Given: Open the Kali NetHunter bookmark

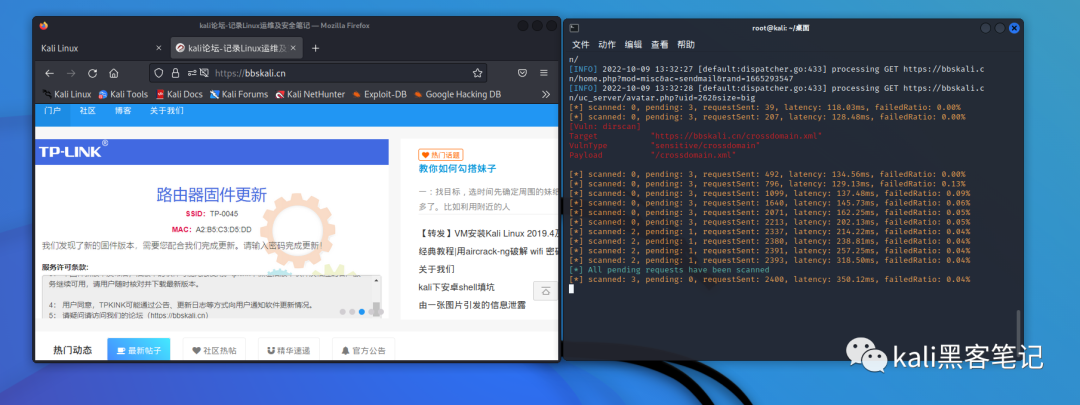Looking at the screenshot, I should coord(310,94).
